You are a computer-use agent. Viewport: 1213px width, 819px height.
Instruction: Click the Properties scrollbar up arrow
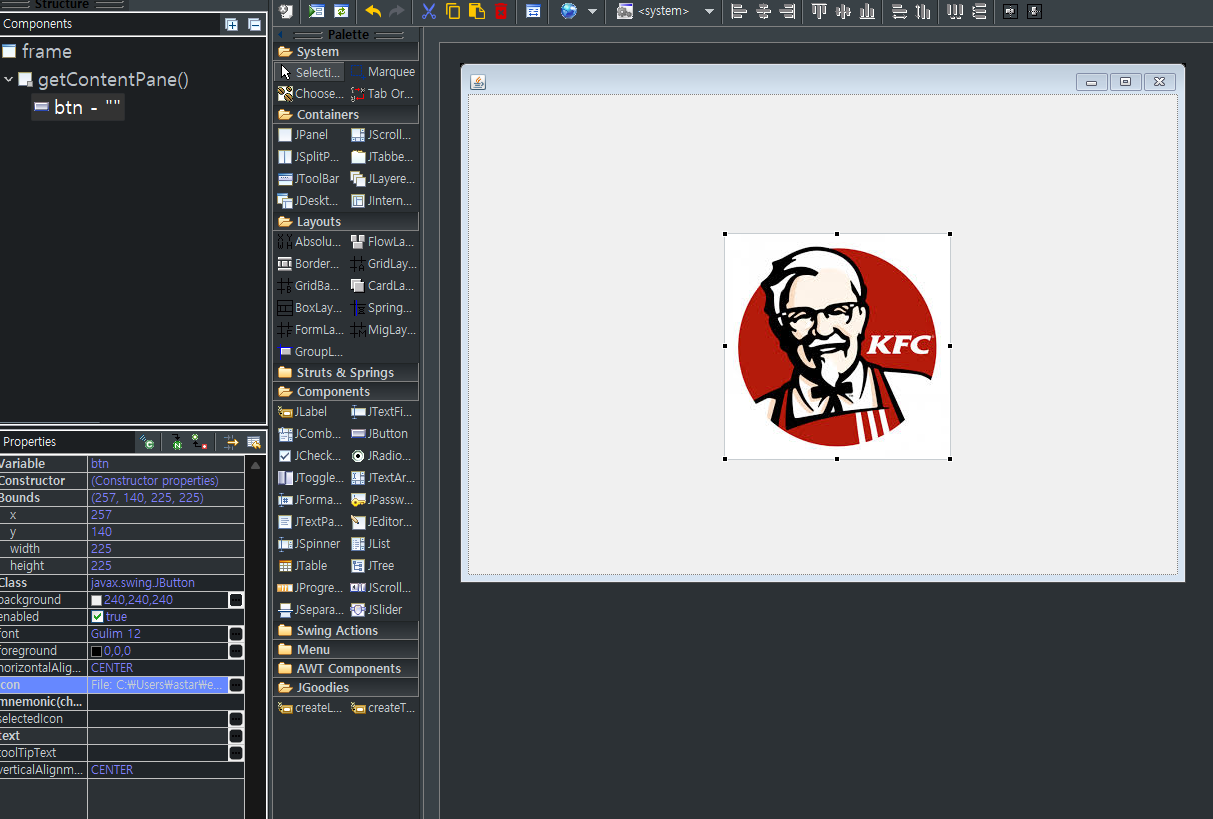click(255, 465)
